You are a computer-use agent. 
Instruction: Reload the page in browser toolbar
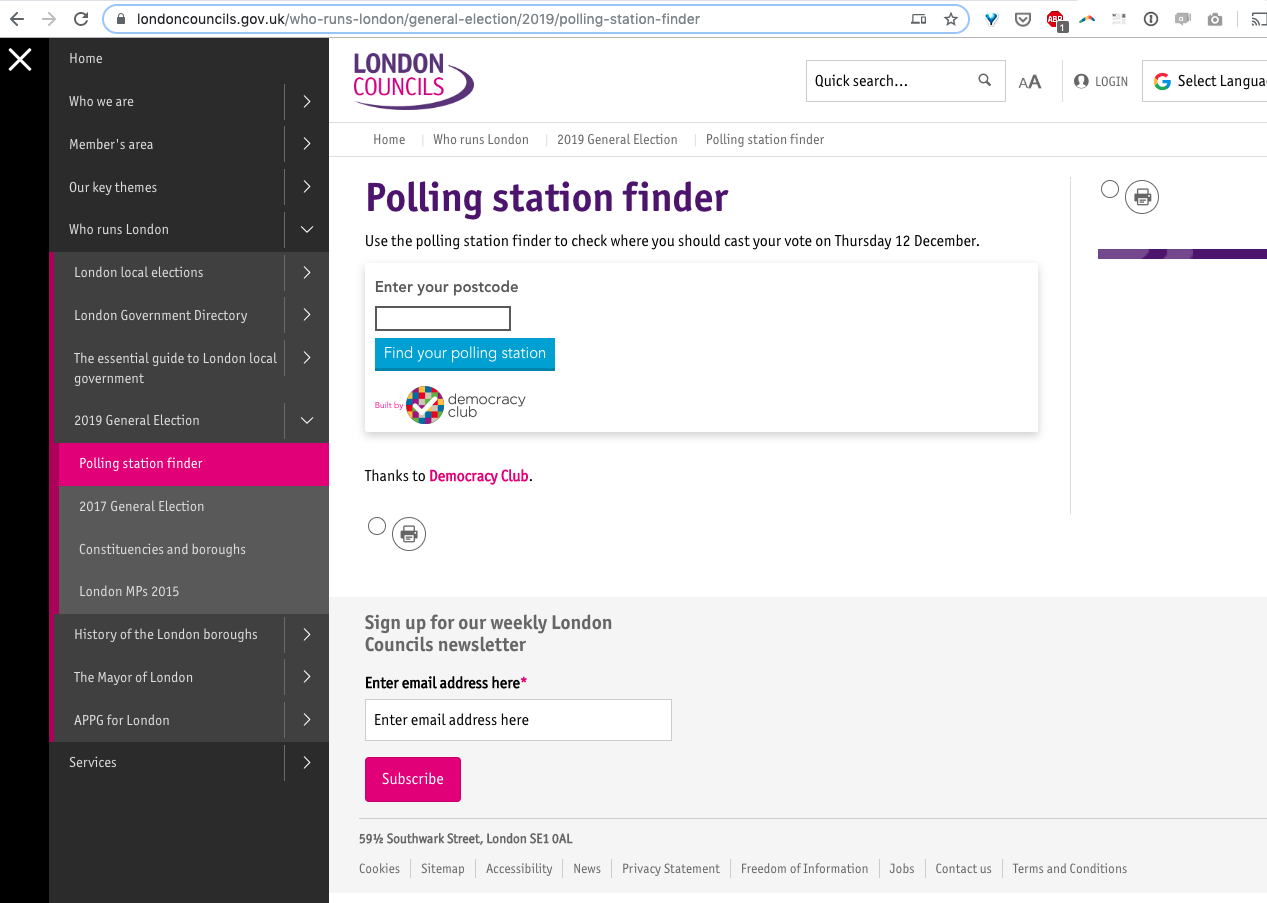pos(81,19)
